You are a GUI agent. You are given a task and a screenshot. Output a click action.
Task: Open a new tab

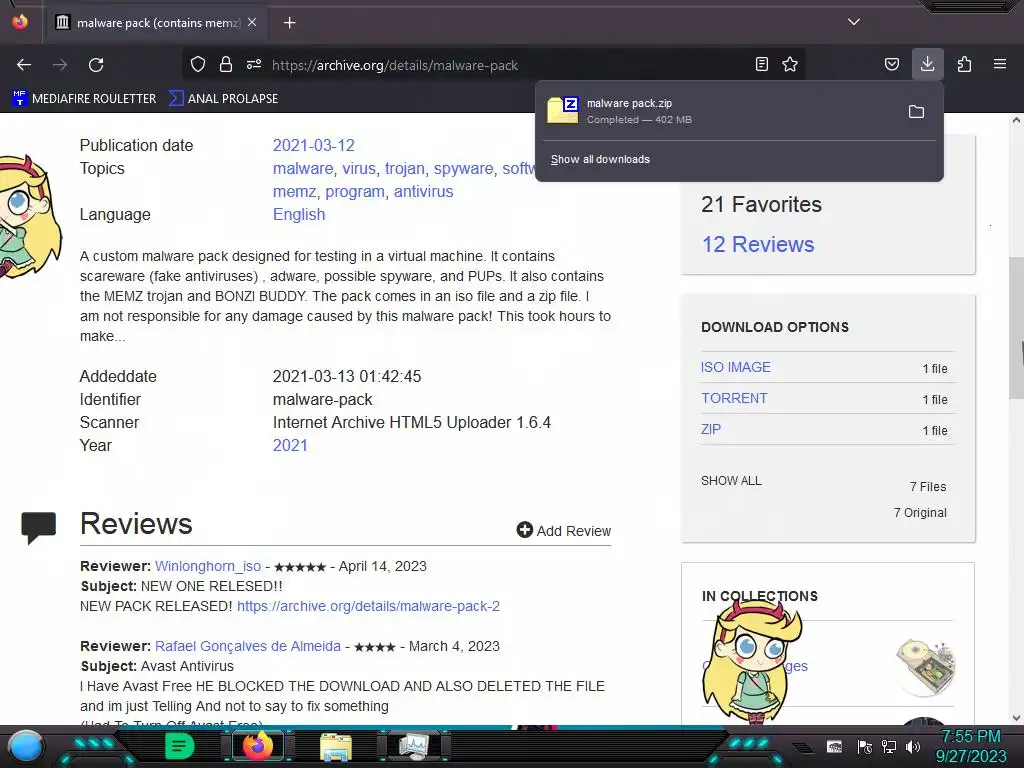tap(289, 23)
